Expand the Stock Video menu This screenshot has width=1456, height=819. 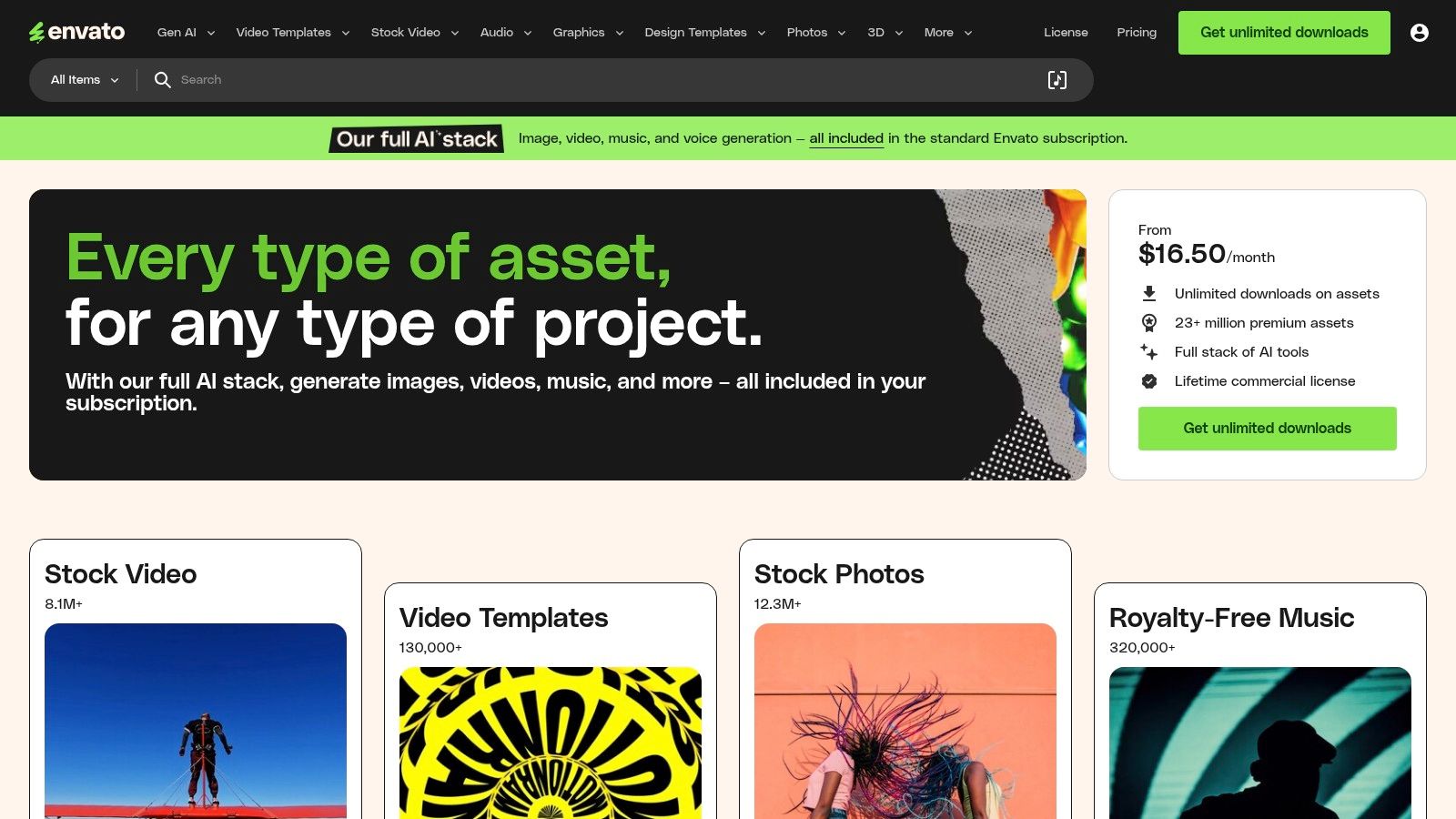(415, 32)
